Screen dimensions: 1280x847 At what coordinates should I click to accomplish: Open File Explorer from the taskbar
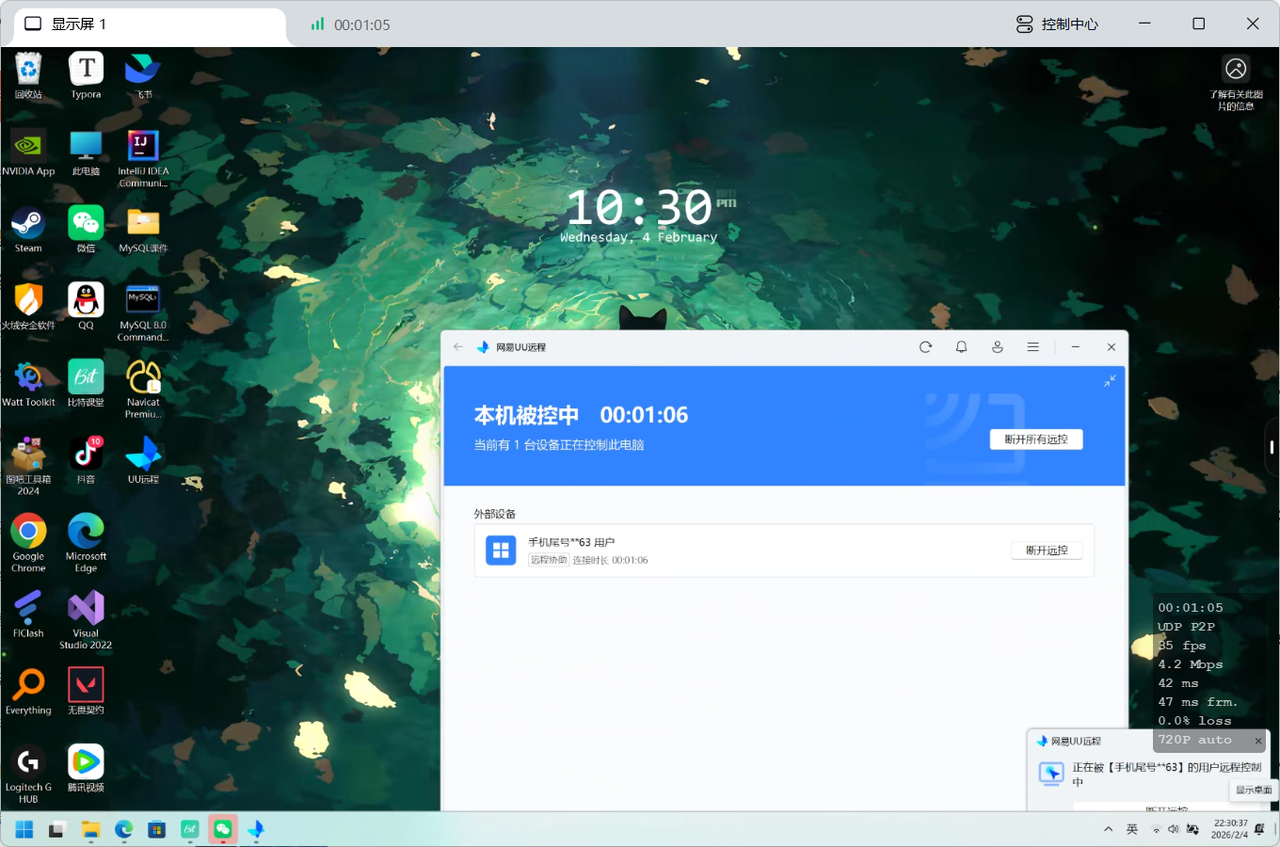pyautogui.click(x=91, y=829)
